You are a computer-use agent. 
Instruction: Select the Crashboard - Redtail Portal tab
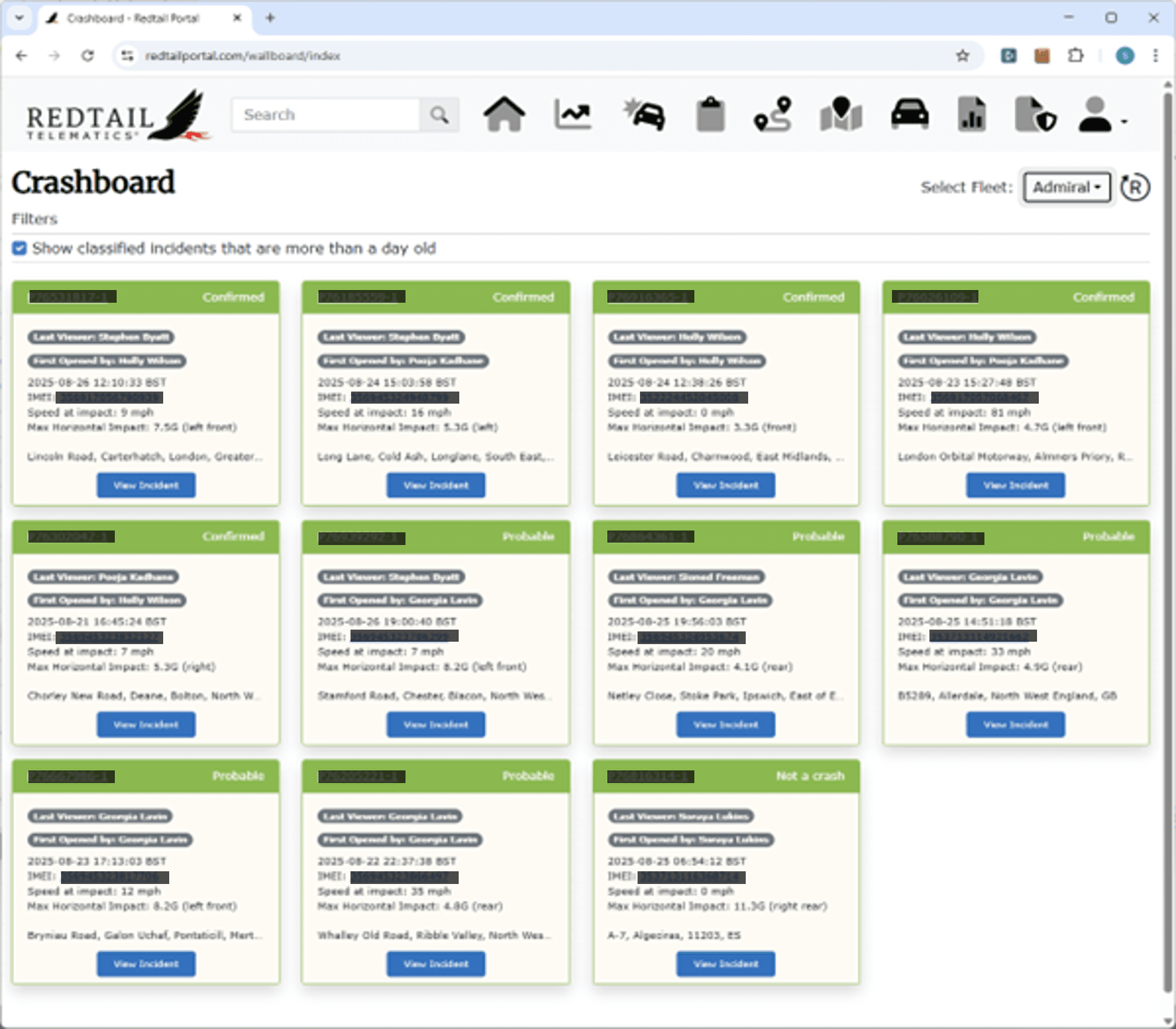pos(133,18)
